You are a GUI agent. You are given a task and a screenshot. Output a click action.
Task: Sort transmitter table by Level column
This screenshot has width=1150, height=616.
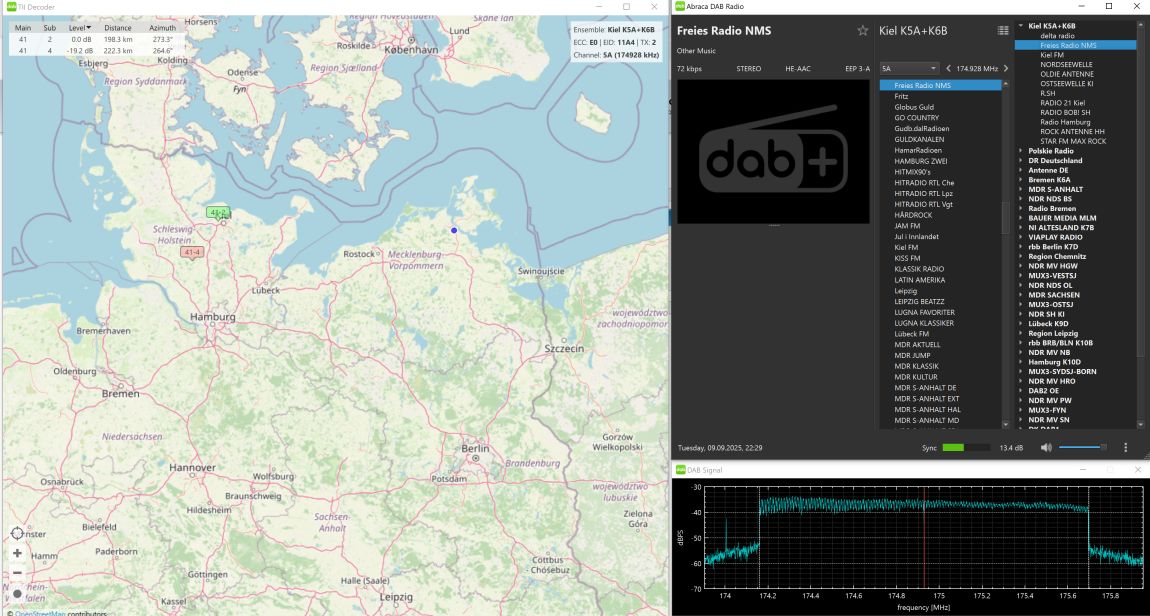(x=78, y=28)
